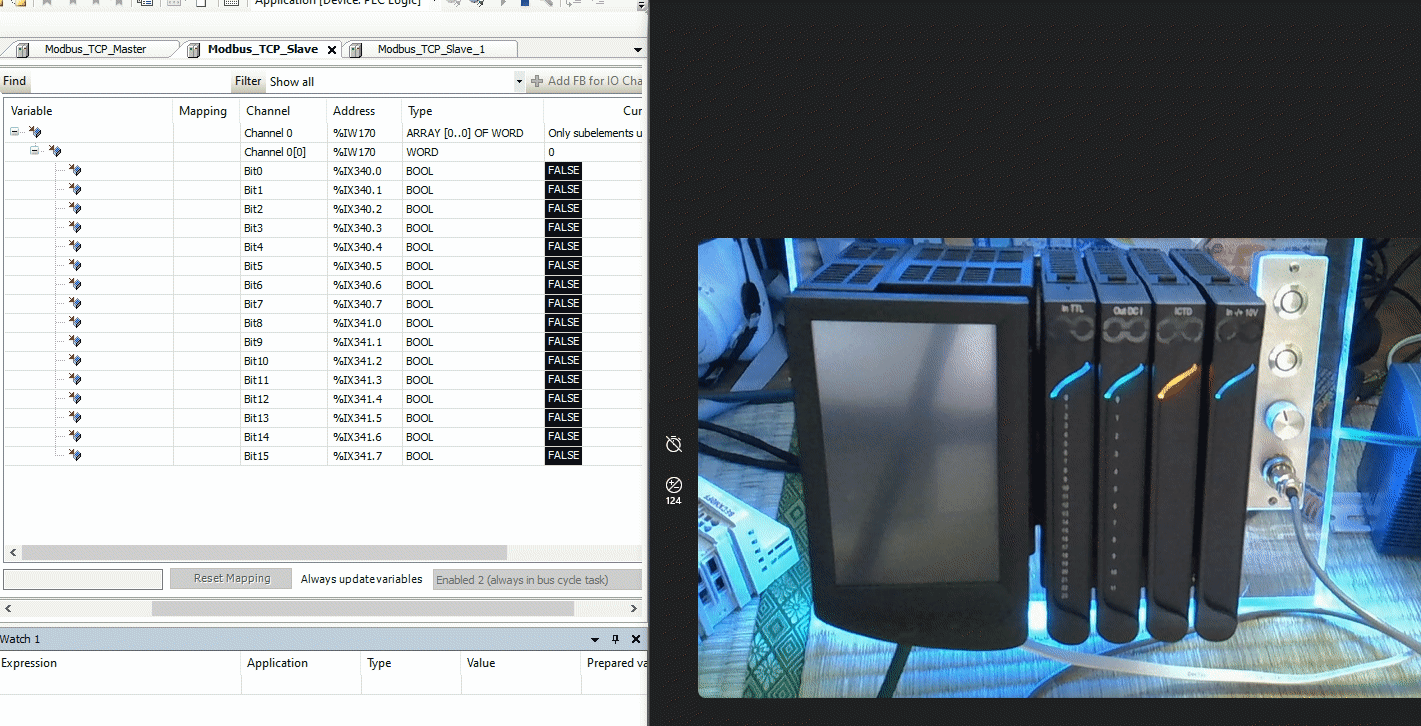This screenshot has height=726, width=1421.
Task: Click the timer-off icon beside the camera view
Action: pyautogui.click(x=674, y=444)
